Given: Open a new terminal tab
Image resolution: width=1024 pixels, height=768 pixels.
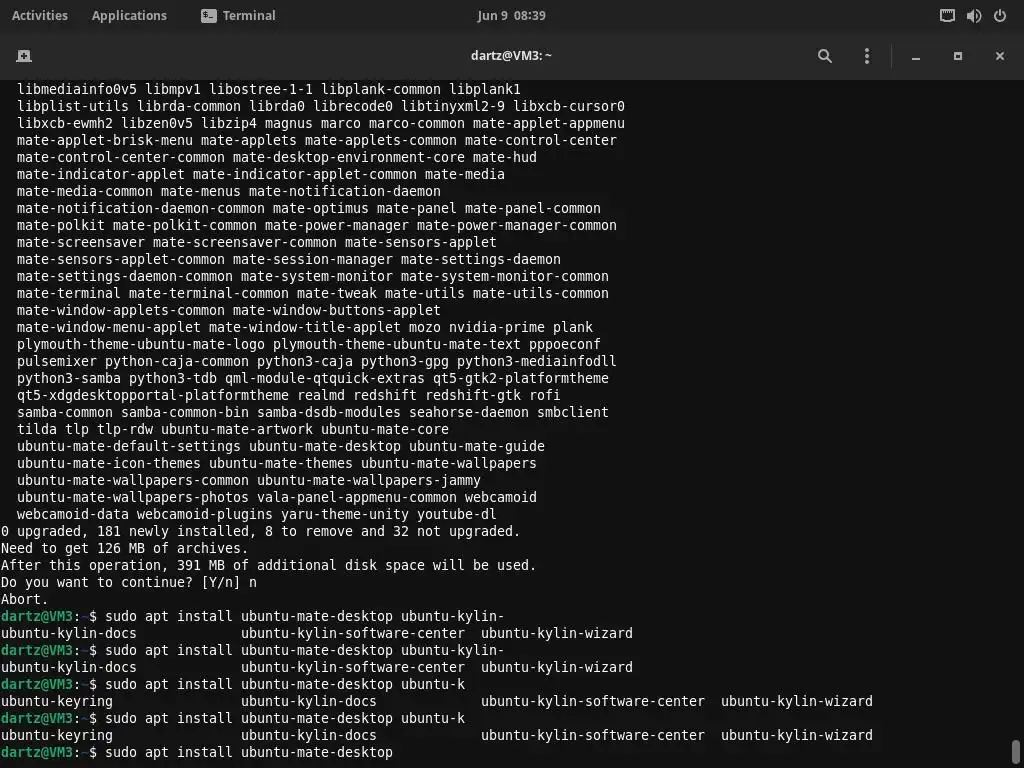Looking at the screenshot, I should [24, 56].
